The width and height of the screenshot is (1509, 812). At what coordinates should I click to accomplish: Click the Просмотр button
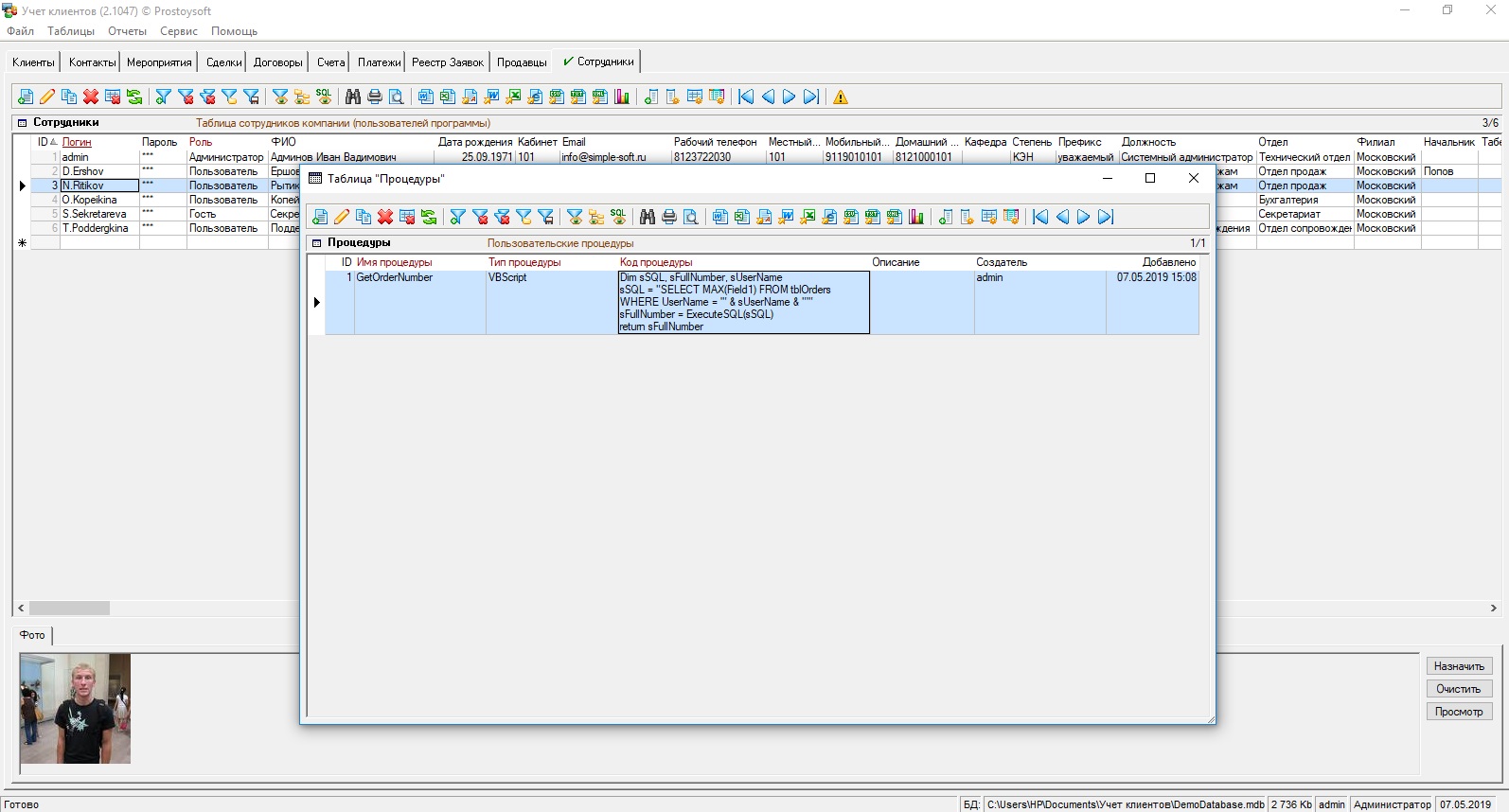1459,712
